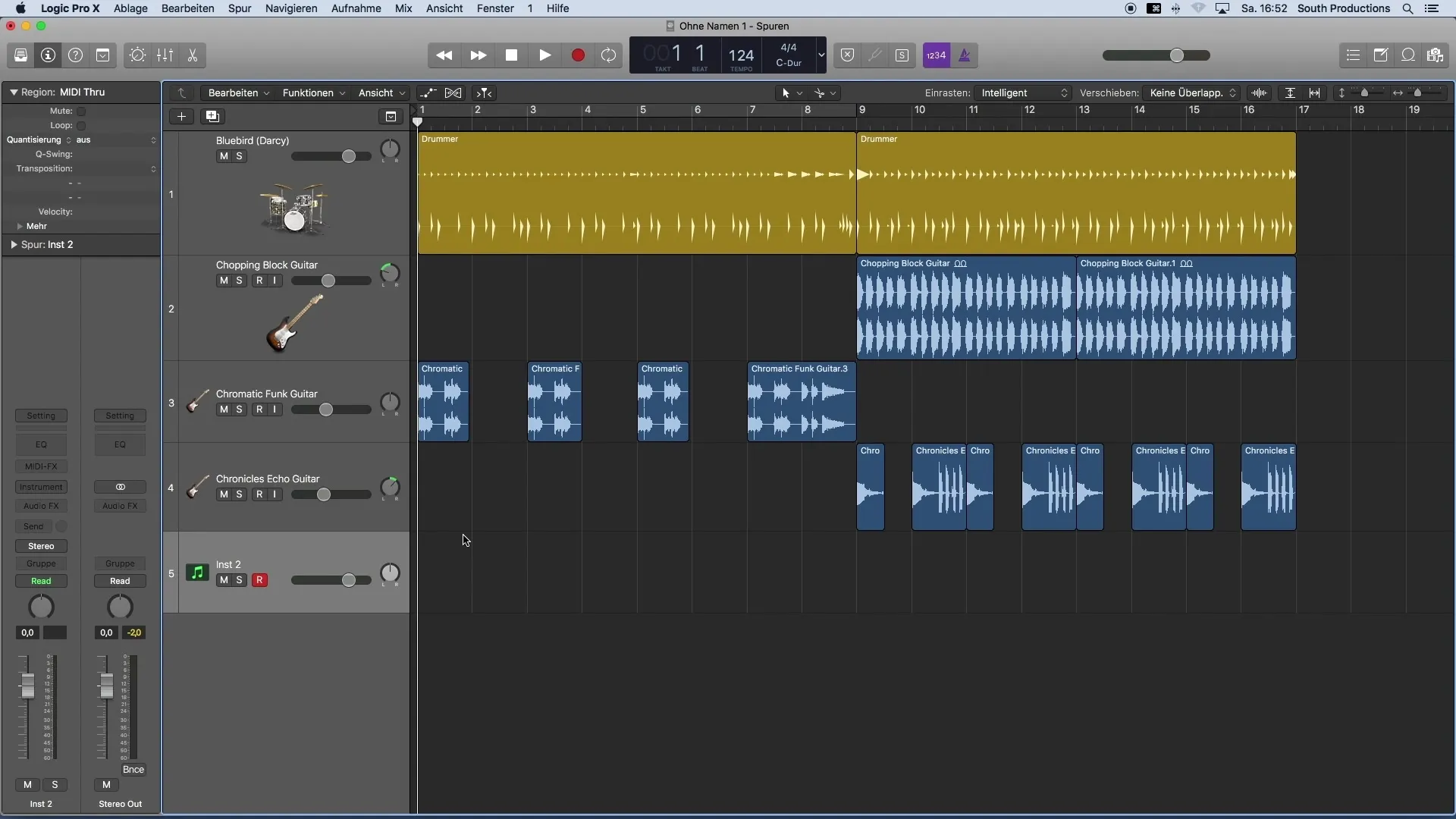Open the Quantisierung aus popup
Viewport: 1456px width, 819px height.
click(116, 140)
